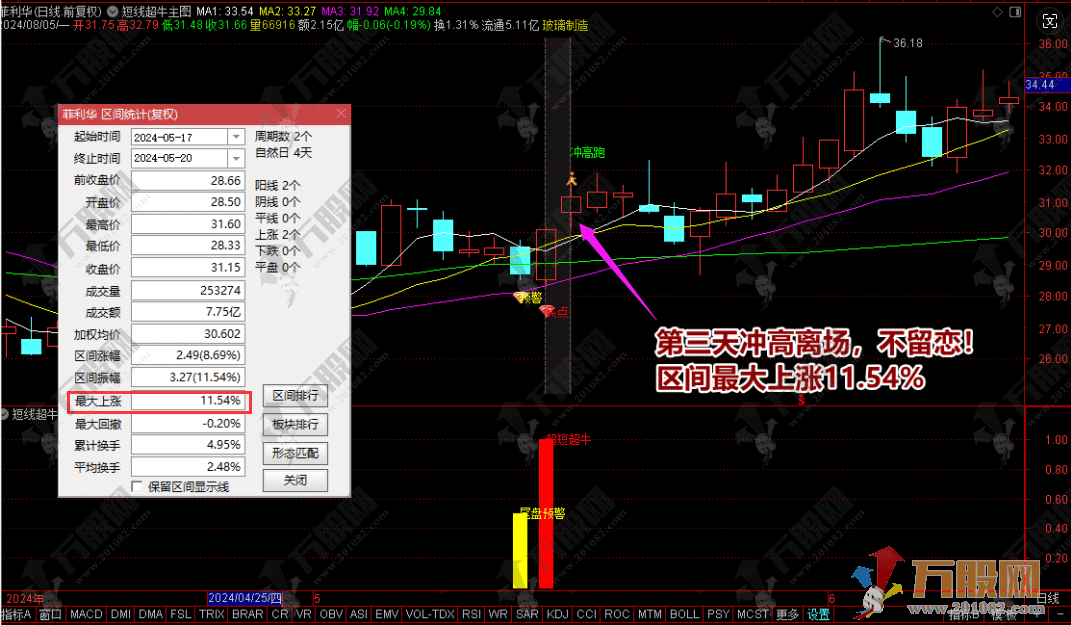Screen dimensions: 1071x625
Task: Select the PSY indicator tab
Action: (718, 614)
